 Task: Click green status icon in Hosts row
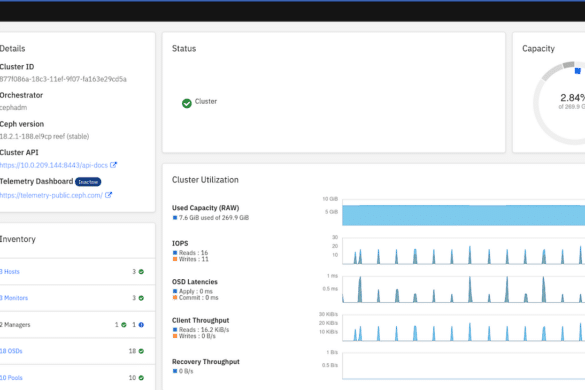pyautogui.click(x=141, y=272)
